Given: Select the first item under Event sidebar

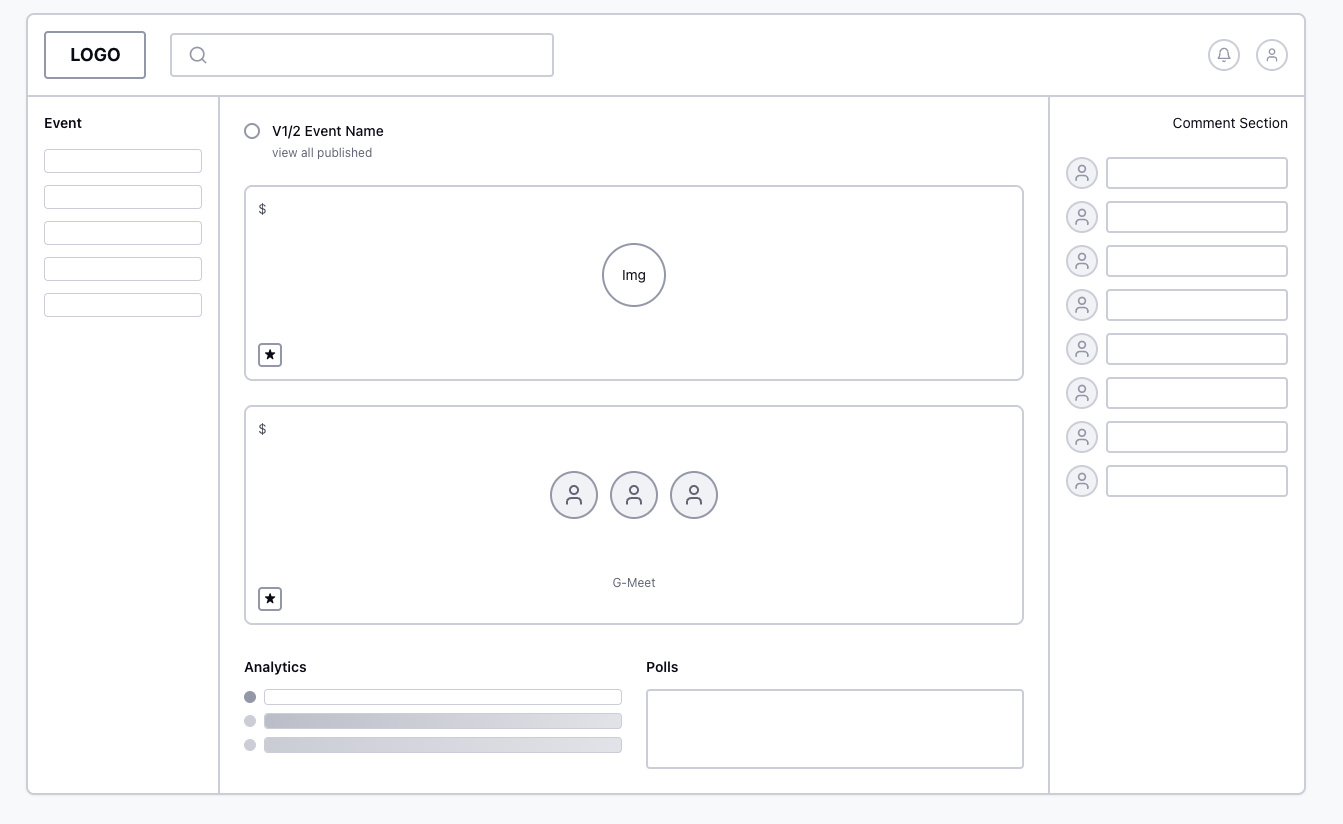Looking at the screenshot, I should point(123,161).
